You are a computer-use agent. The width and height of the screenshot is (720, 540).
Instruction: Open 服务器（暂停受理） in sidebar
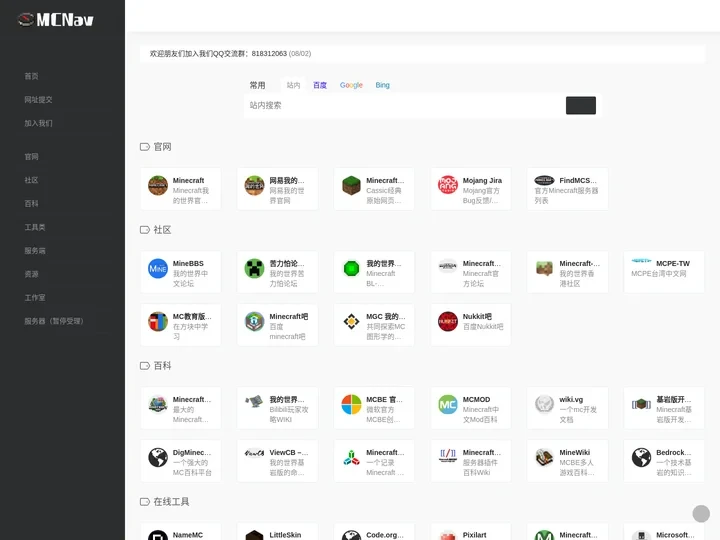pyautogui.click(x=54, y=321)
